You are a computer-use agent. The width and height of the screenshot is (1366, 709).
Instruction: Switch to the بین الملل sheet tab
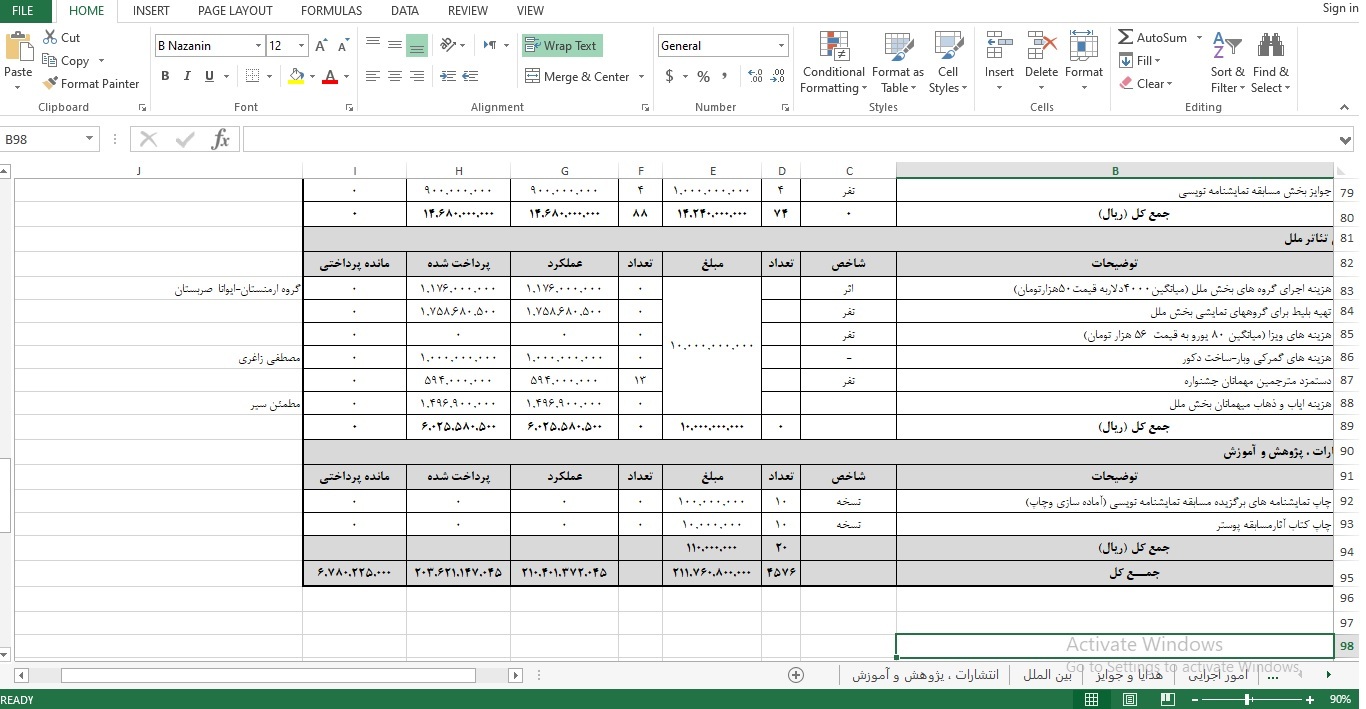tap(1047, 675)
